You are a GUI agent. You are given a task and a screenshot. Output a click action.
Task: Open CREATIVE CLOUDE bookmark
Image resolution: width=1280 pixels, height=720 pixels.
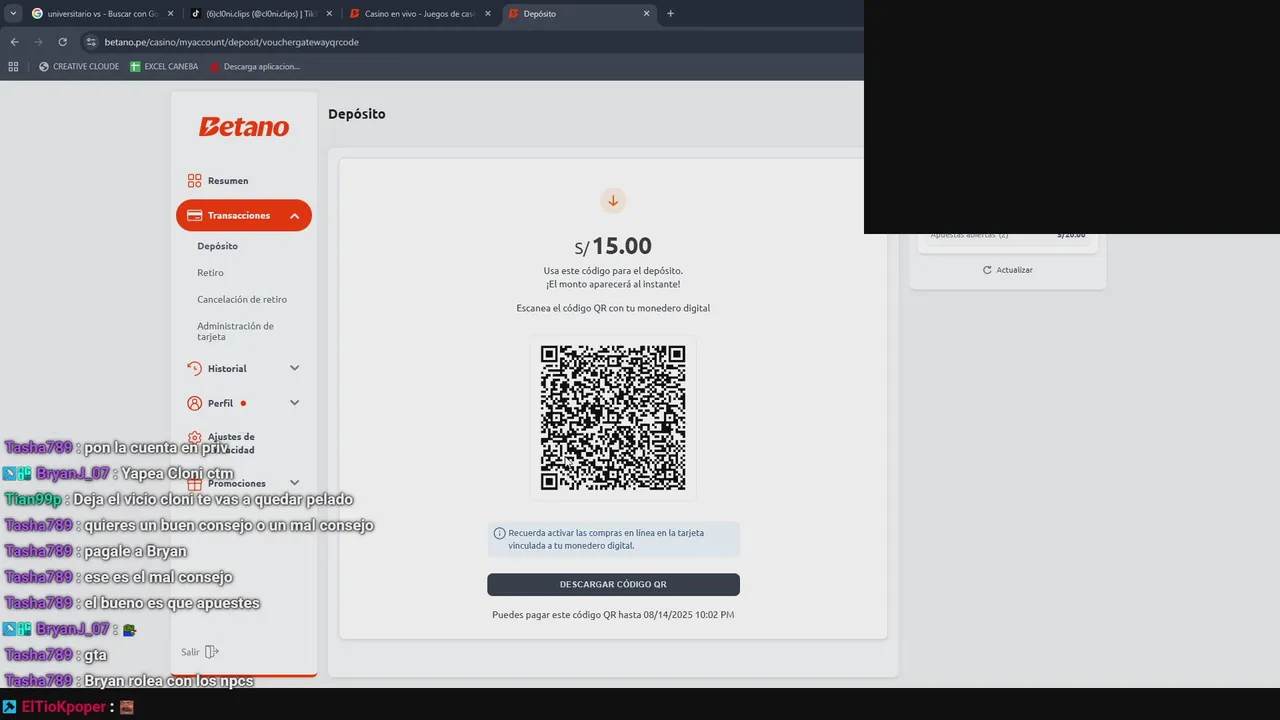click(x=79, y=67)
